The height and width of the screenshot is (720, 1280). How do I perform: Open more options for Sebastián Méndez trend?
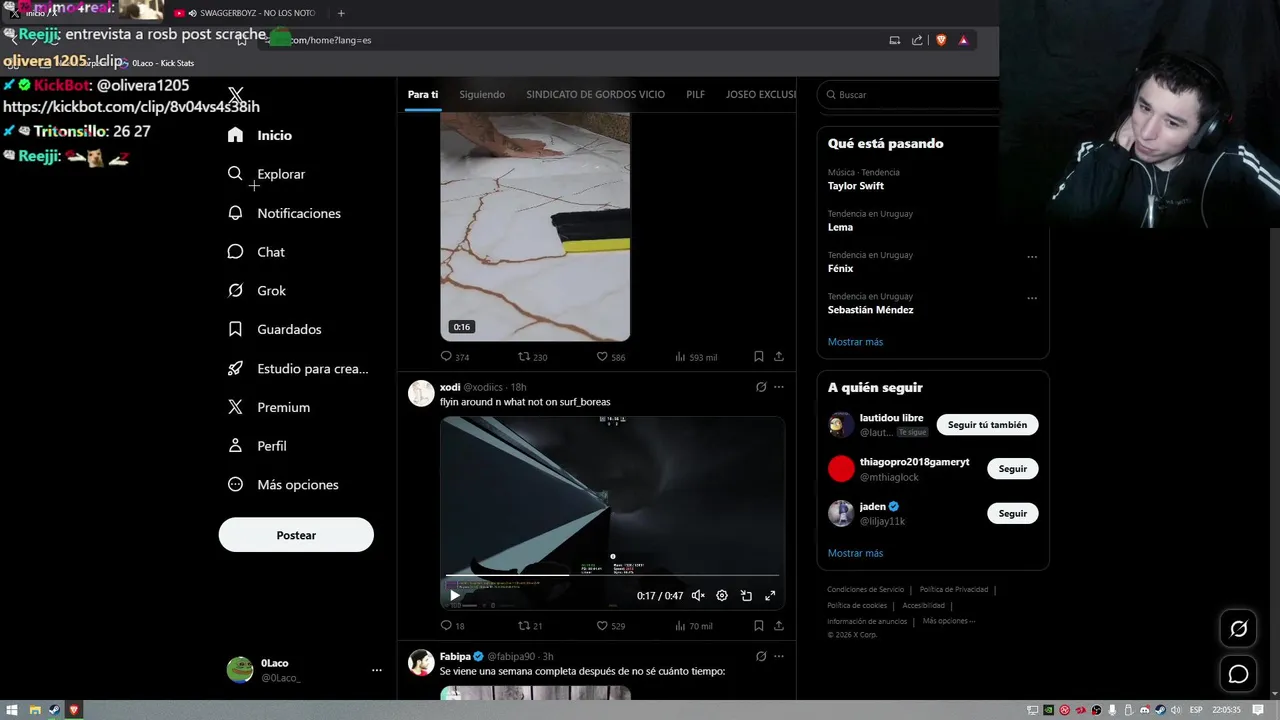(x=1032, y=298)
